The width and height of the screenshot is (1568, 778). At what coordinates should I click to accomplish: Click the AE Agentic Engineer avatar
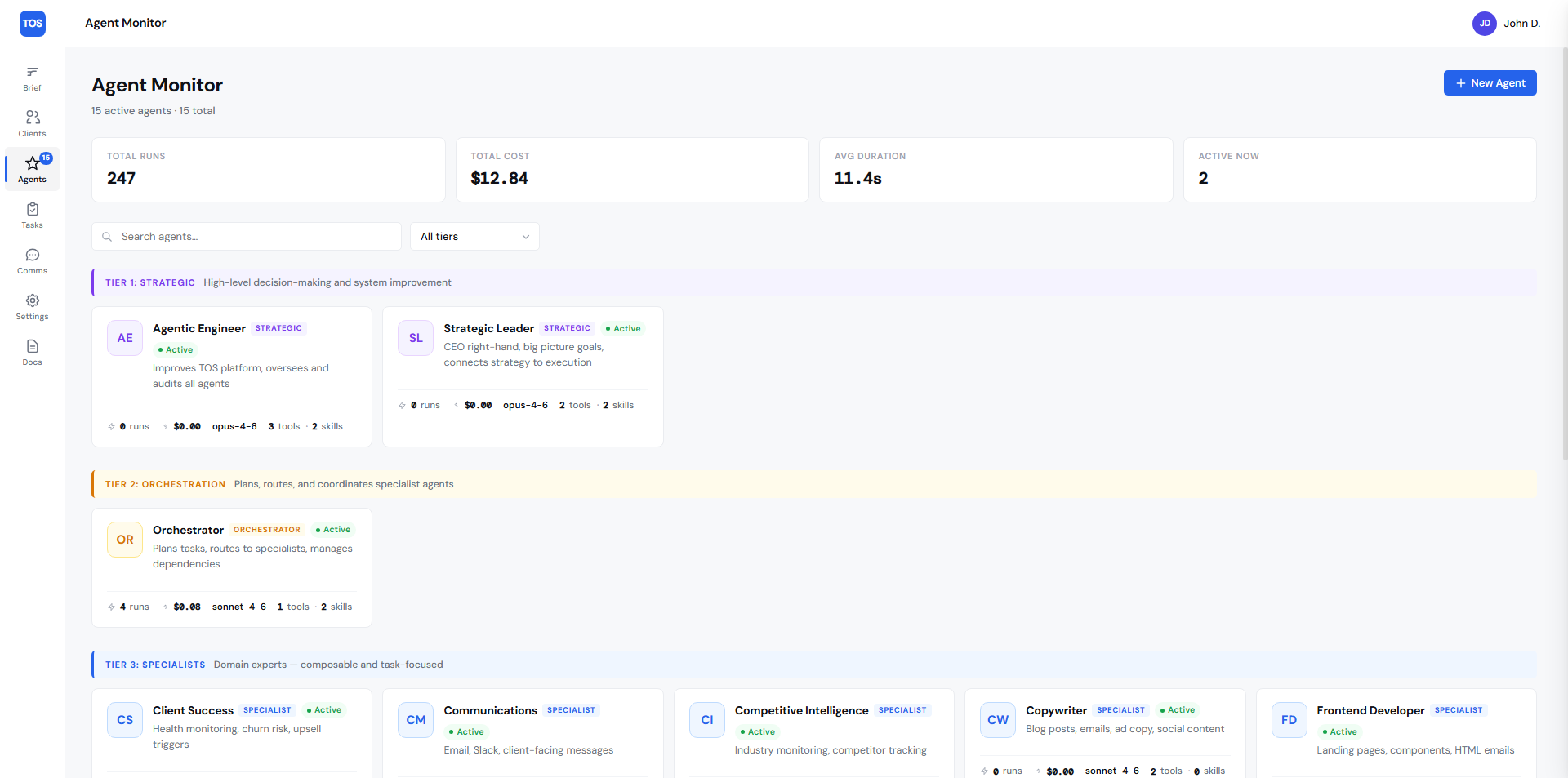tap(125, 338)
